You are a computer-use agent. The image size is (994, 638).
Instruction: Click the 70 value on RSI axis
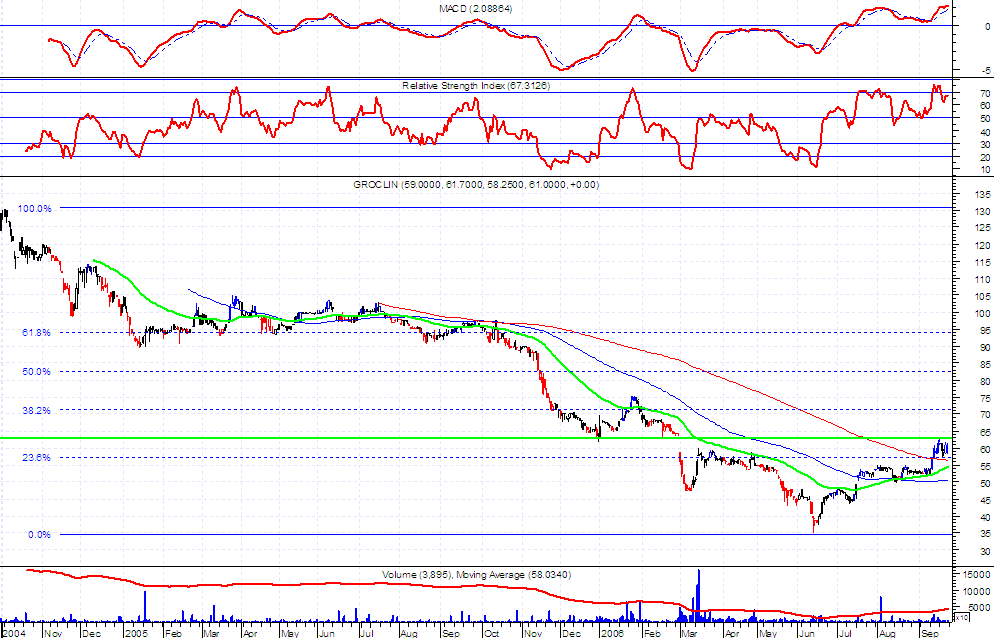(x=986, y=93)
